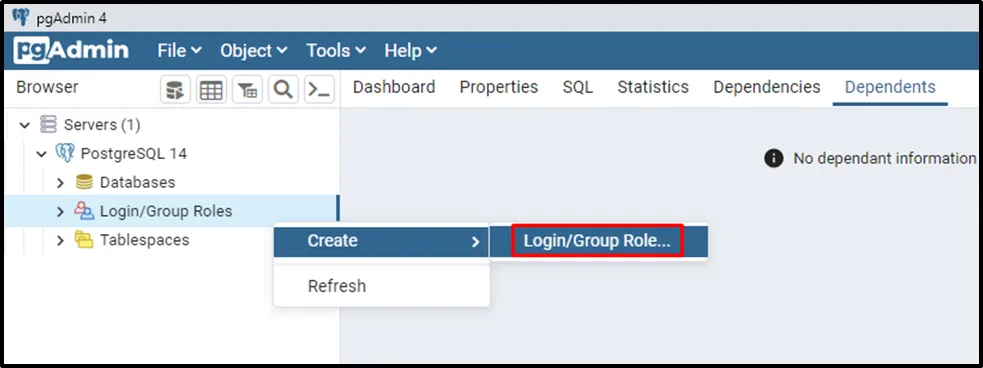Open the Search Objects magnifier icon

[283, 90]
